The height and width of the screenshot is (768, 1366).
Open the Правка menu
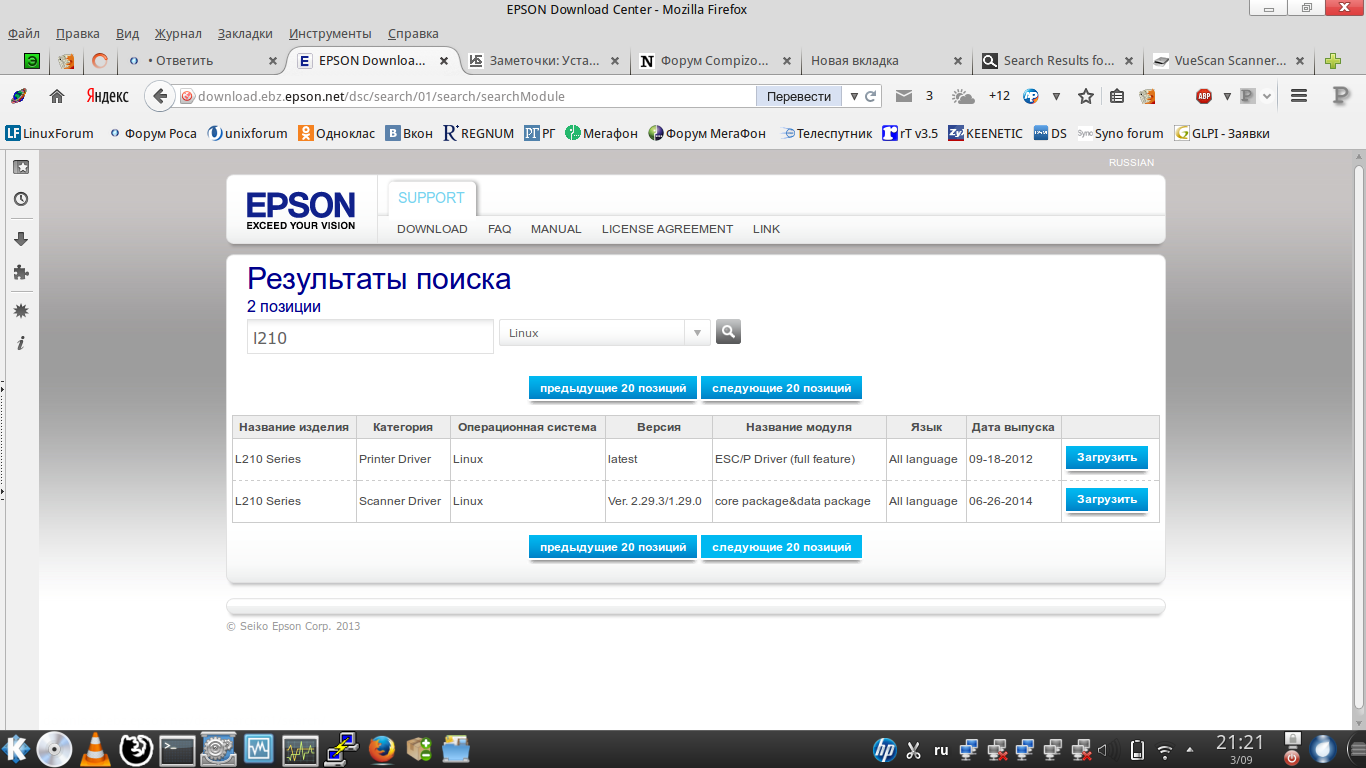click(78, 34)
